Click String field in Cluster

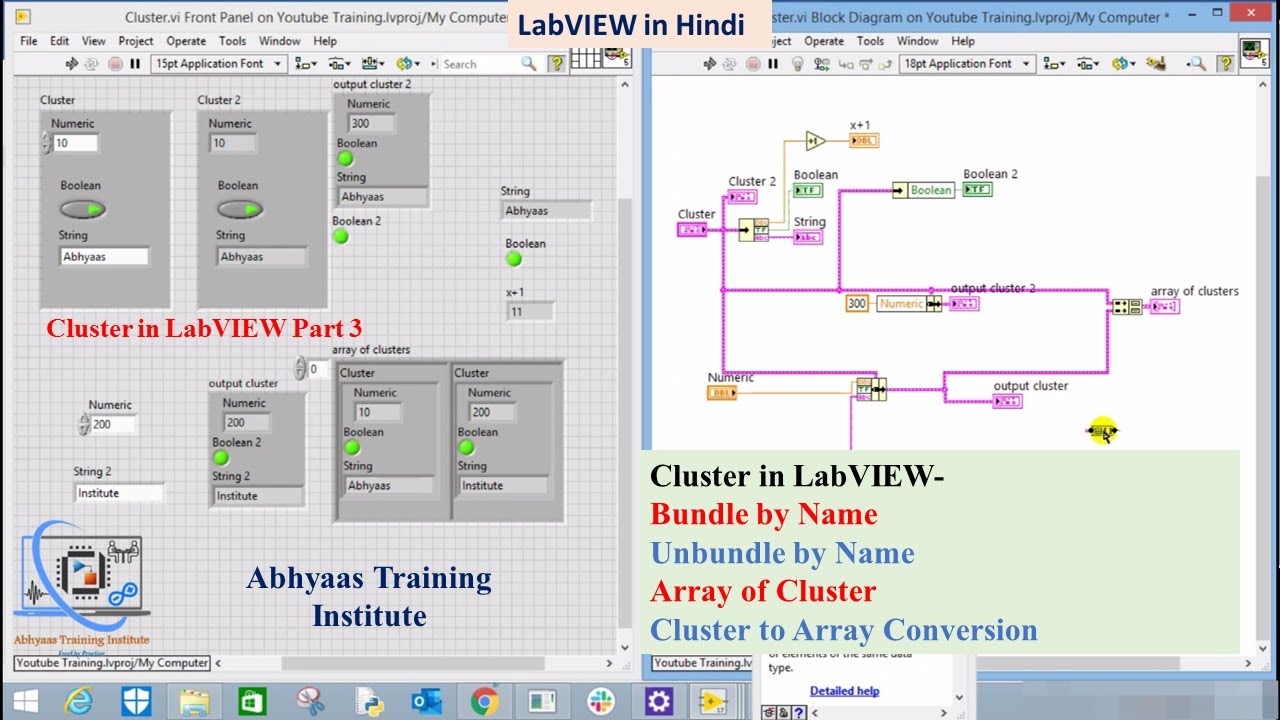click(104, 257)
